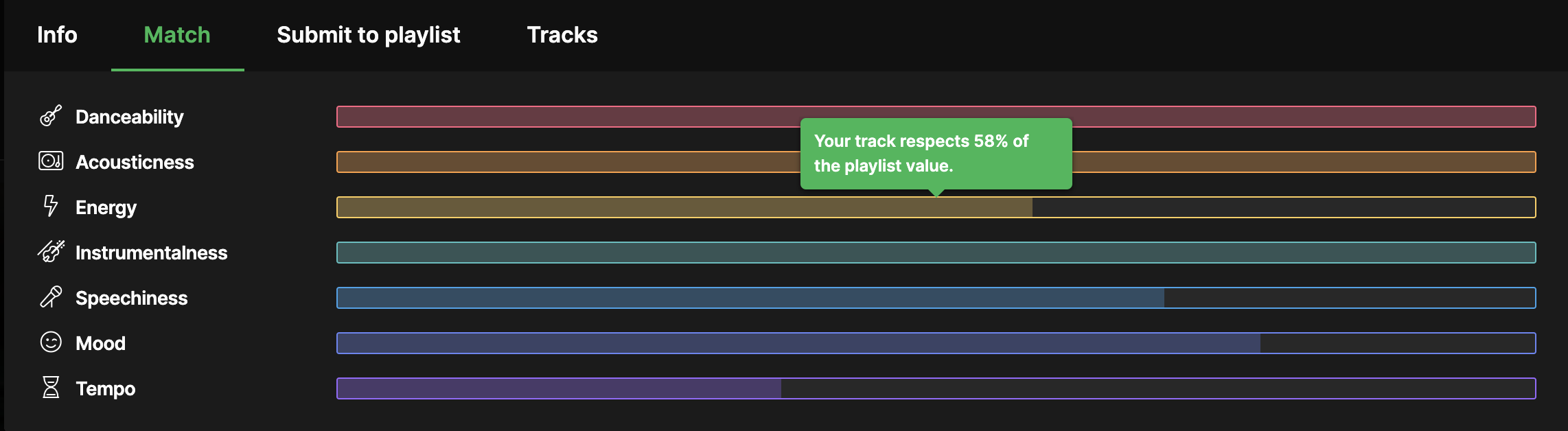Click the Energy lightning bolt icon
1568x431 pixels.
point(51,206)
